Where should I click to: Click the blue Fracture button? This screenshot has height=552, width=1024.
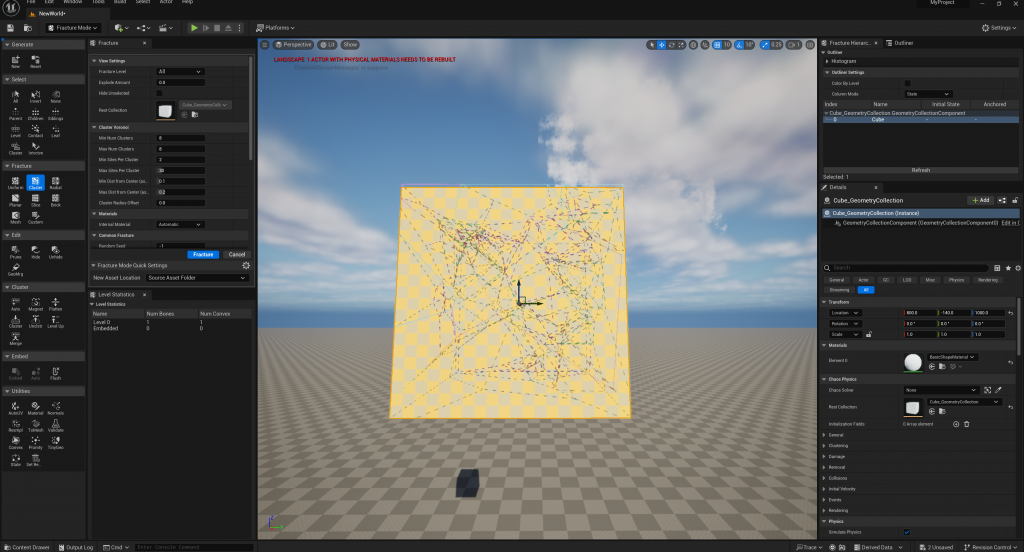pos(203,254)
